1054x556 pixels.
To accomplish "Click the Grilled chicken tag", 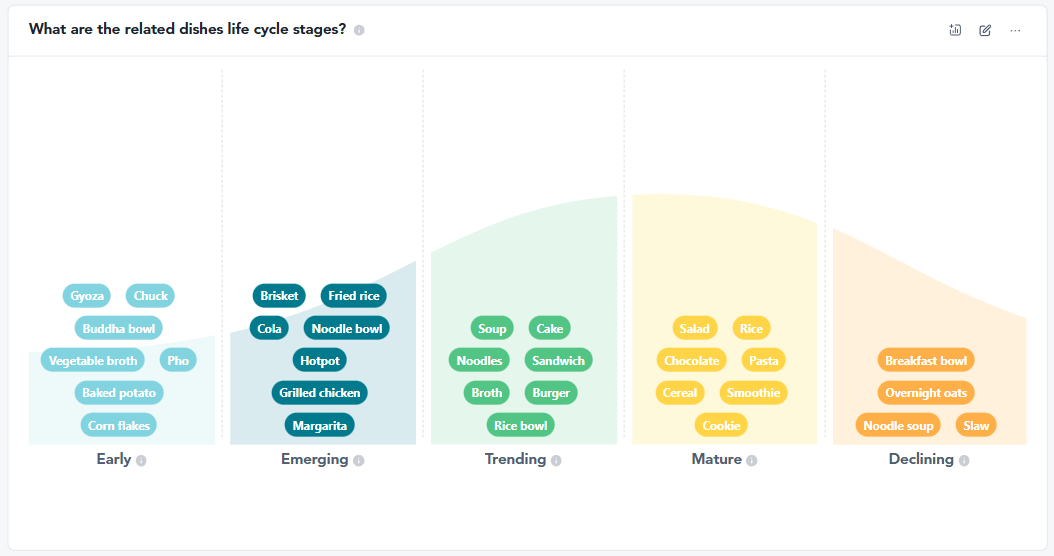I will (319, 393).
